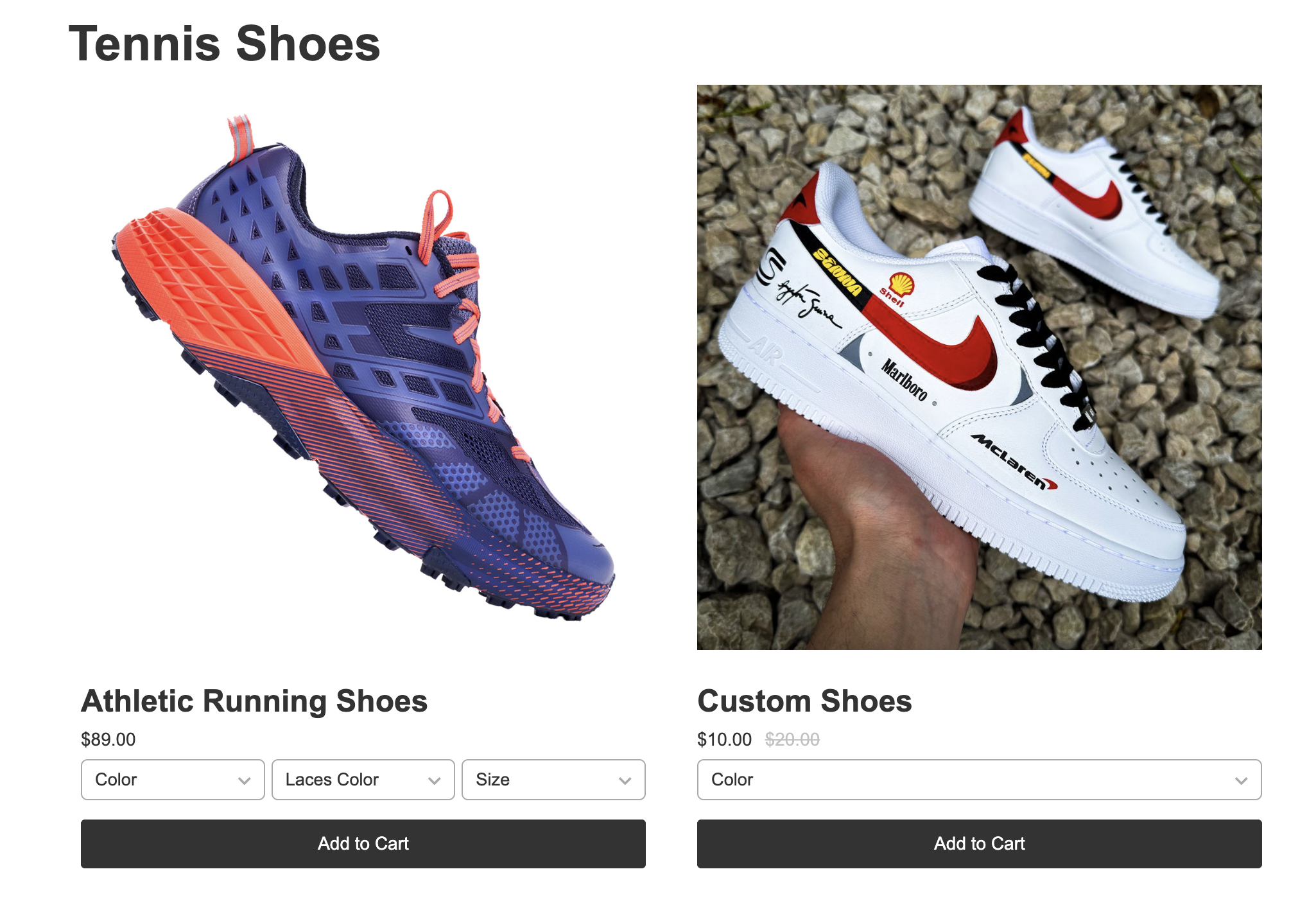Screen dimensions: 1316x912
Task: Expand the Laces Color dropdown
Action: [363, 780]
